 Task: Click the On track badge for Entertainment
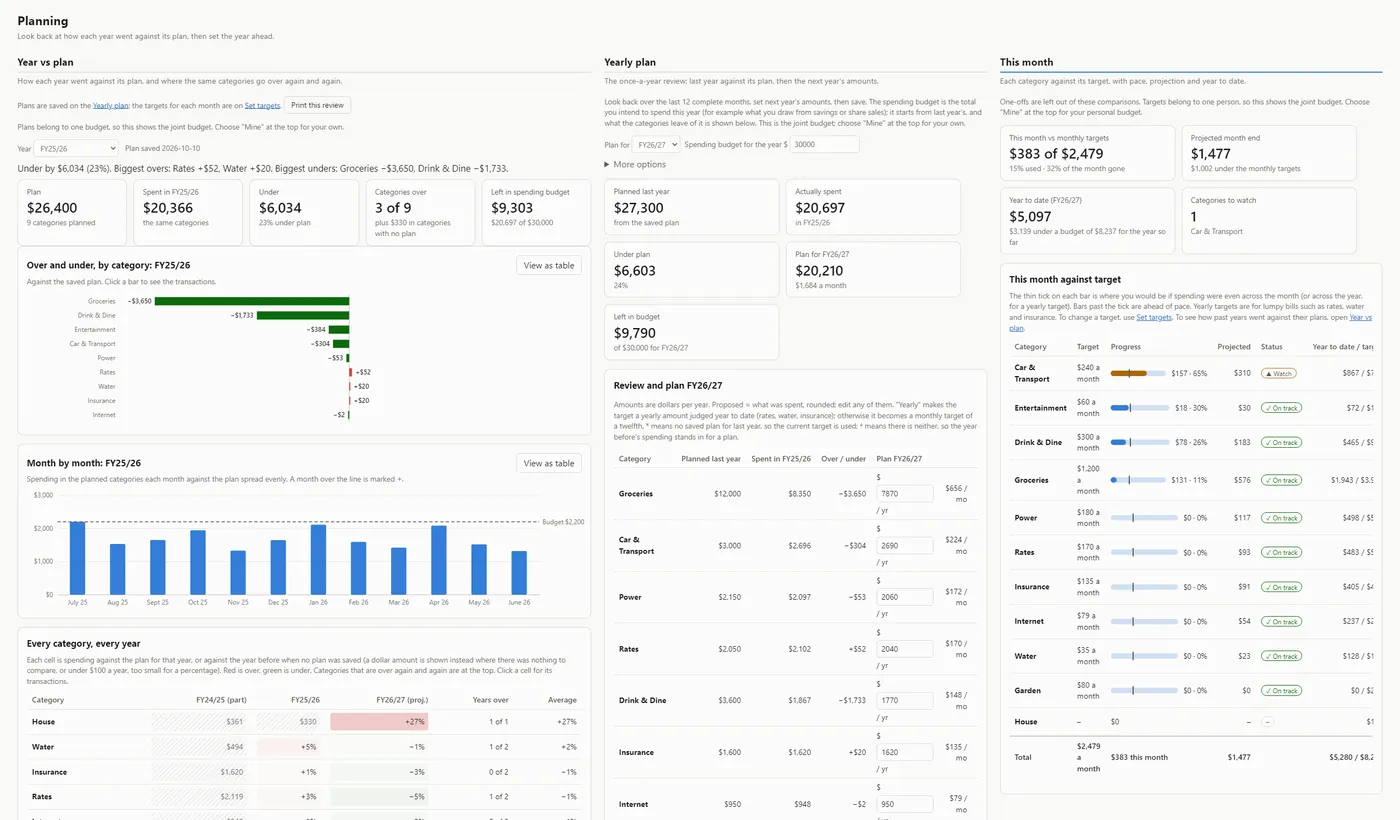pos(1281,408)
